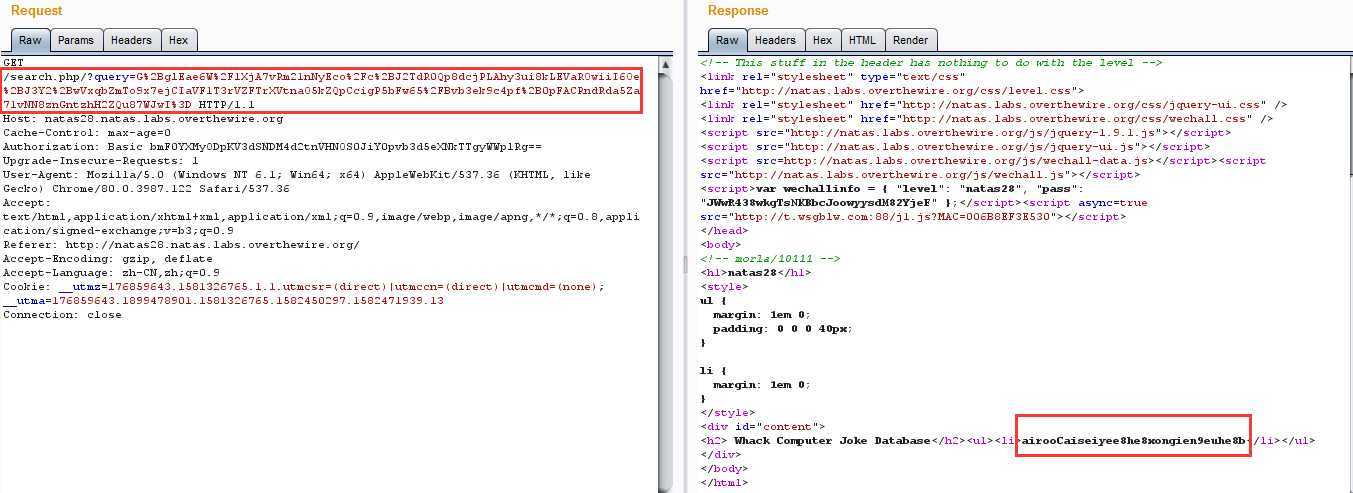Image resolution: width=1353 pixels, height=493 pixels.
Task: Click the Whack Computer Joke Database heading text
Action: [x=832, y=440]
